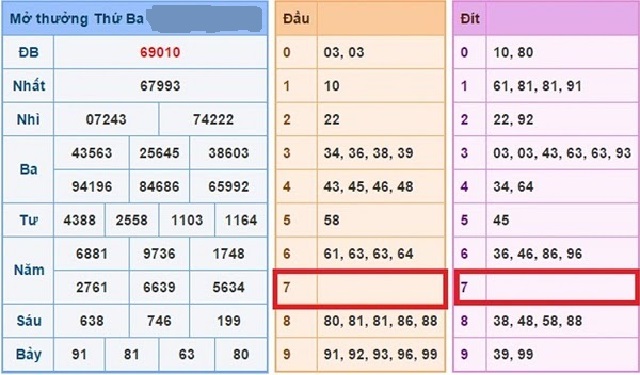The height and width of the screenshot is (375, 640).
Task: Select the Sáu number 746
Action: click(x=159, y=320)
